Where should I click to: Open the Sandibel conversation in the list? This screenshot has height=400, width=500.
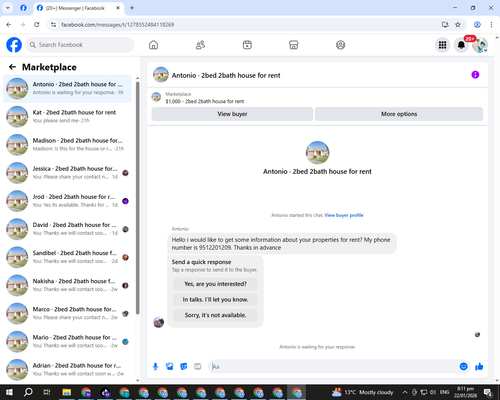click(x=67, y=257)
